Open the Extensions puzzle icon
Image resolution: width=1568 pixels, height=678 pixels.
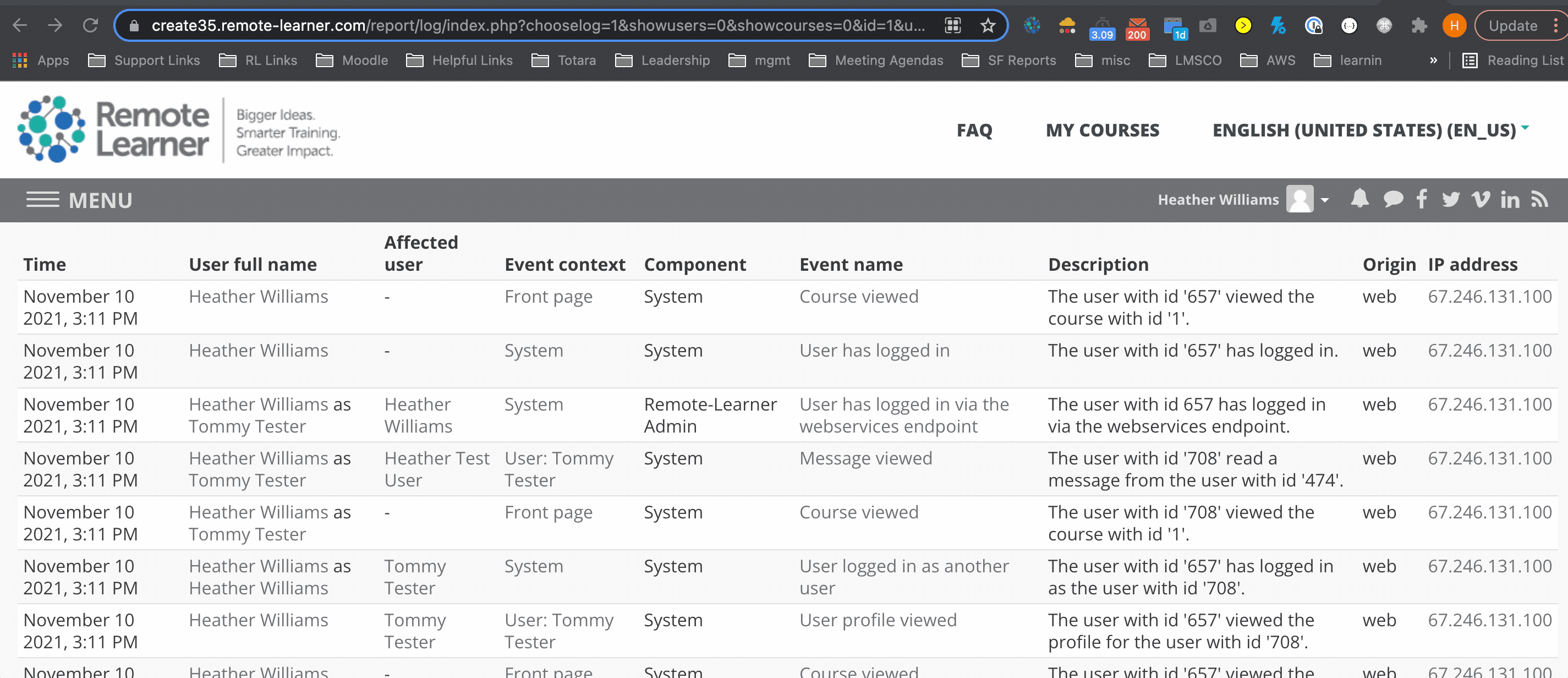1419,25
